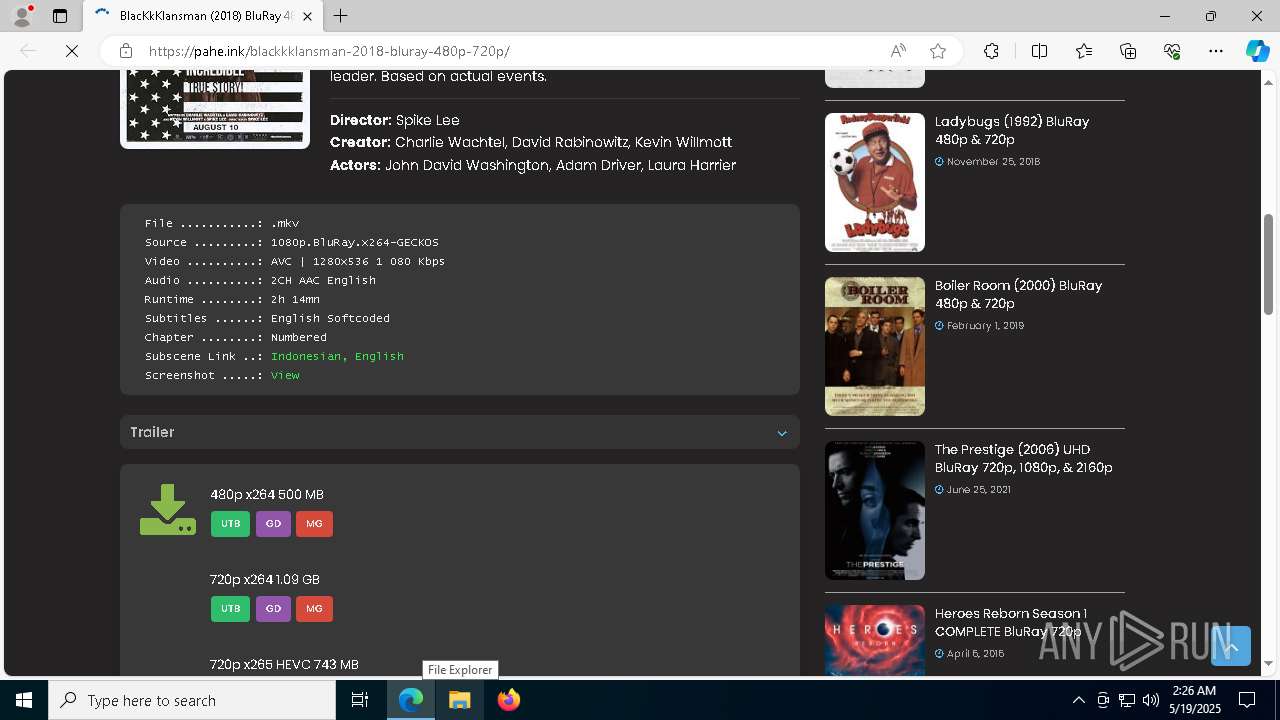Open the clock showing 2:26 AM
The height and width of the screenshot is (720, 1280).
(1194, 700)
